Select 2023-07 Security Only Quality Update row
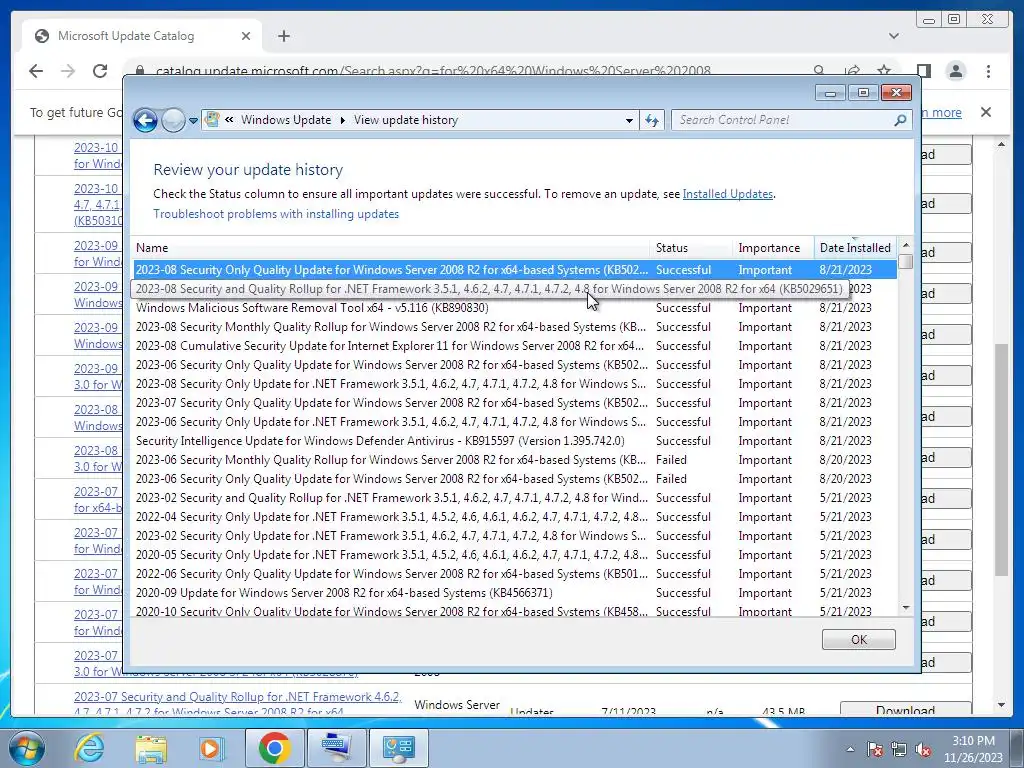 515,403
